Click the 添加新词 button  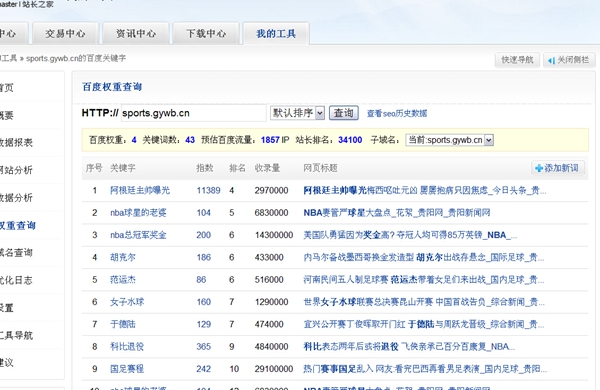(558, 168)
